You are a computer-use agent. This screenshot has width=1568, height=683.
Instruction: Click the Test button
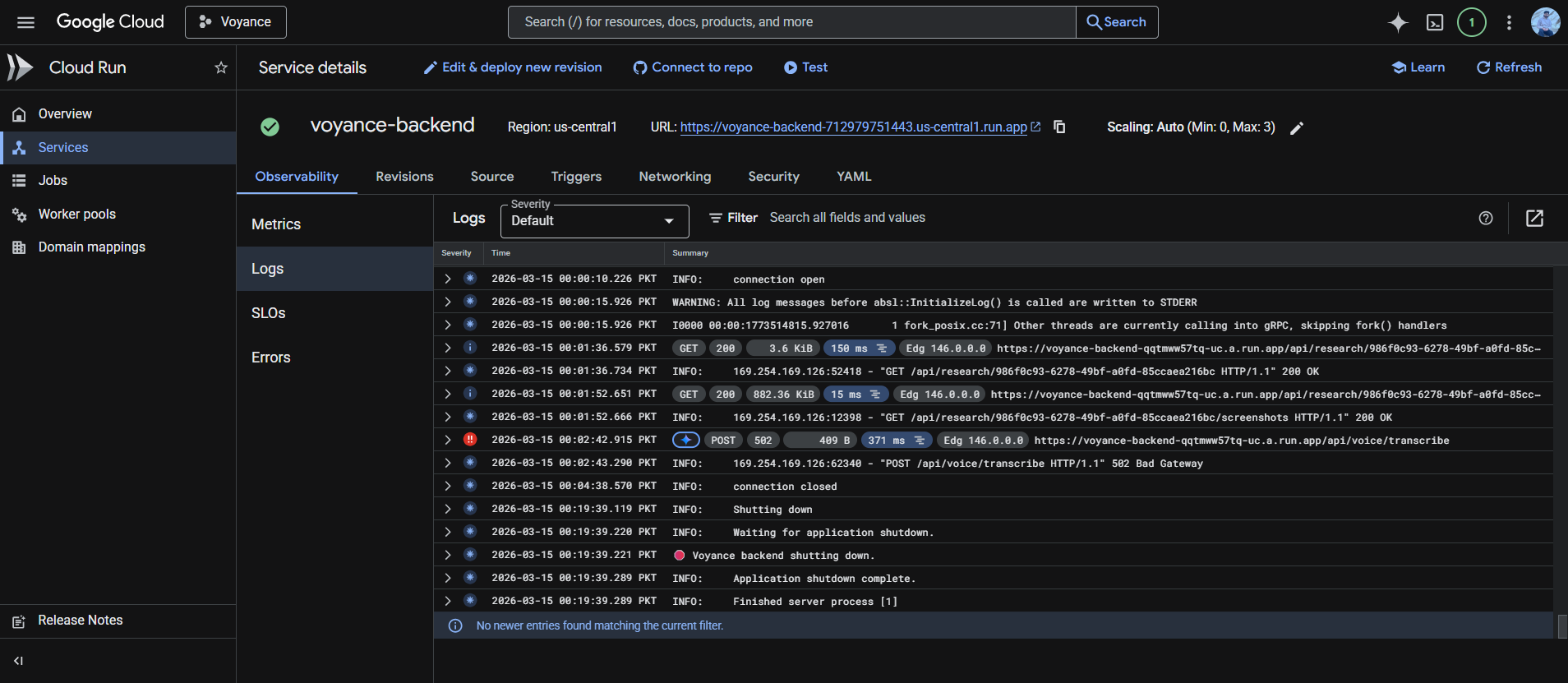tap(805, 67)
